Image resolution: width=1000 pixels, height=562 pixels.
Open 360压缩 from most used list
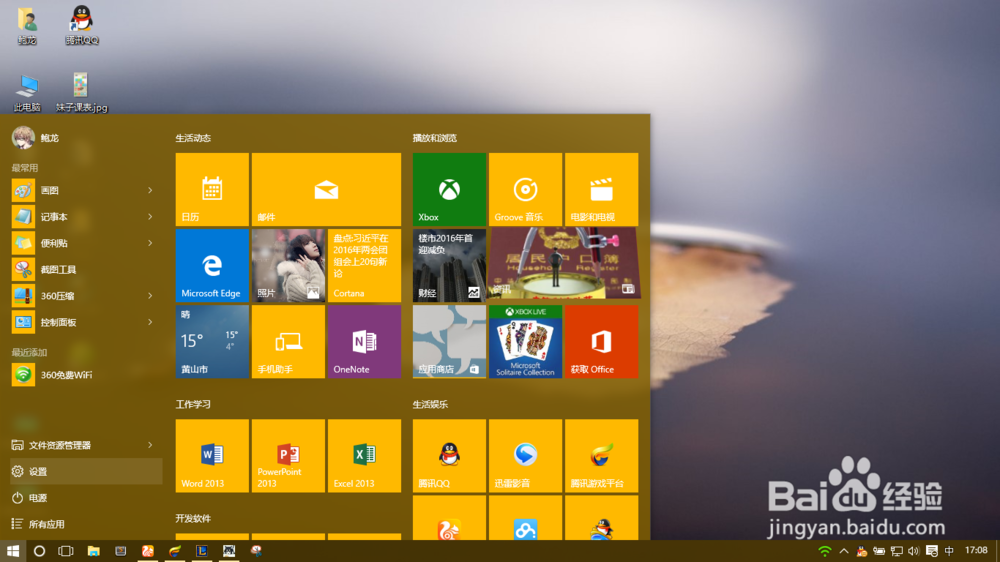[86, 296]
